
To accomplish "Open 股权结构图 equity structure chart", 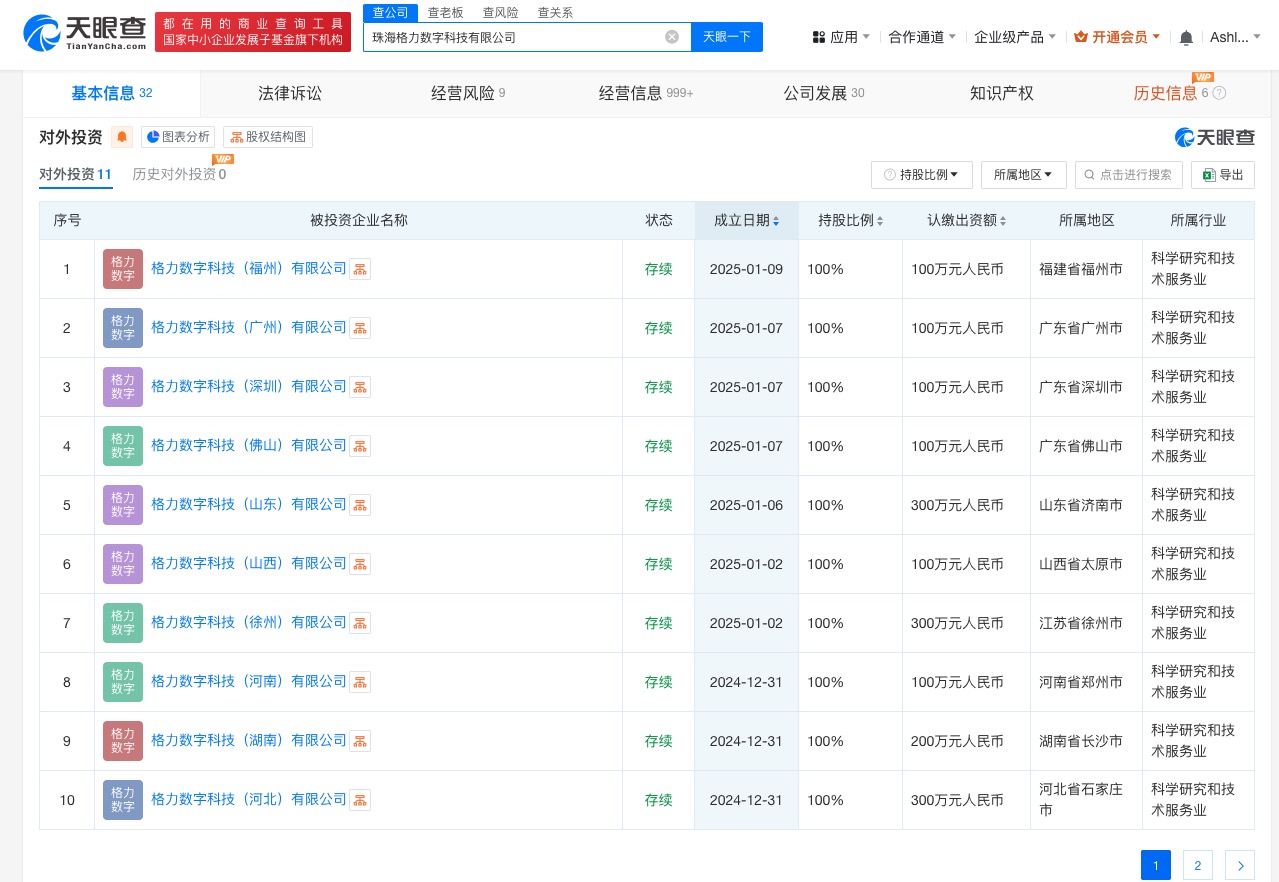I will (x=268, y=137).
